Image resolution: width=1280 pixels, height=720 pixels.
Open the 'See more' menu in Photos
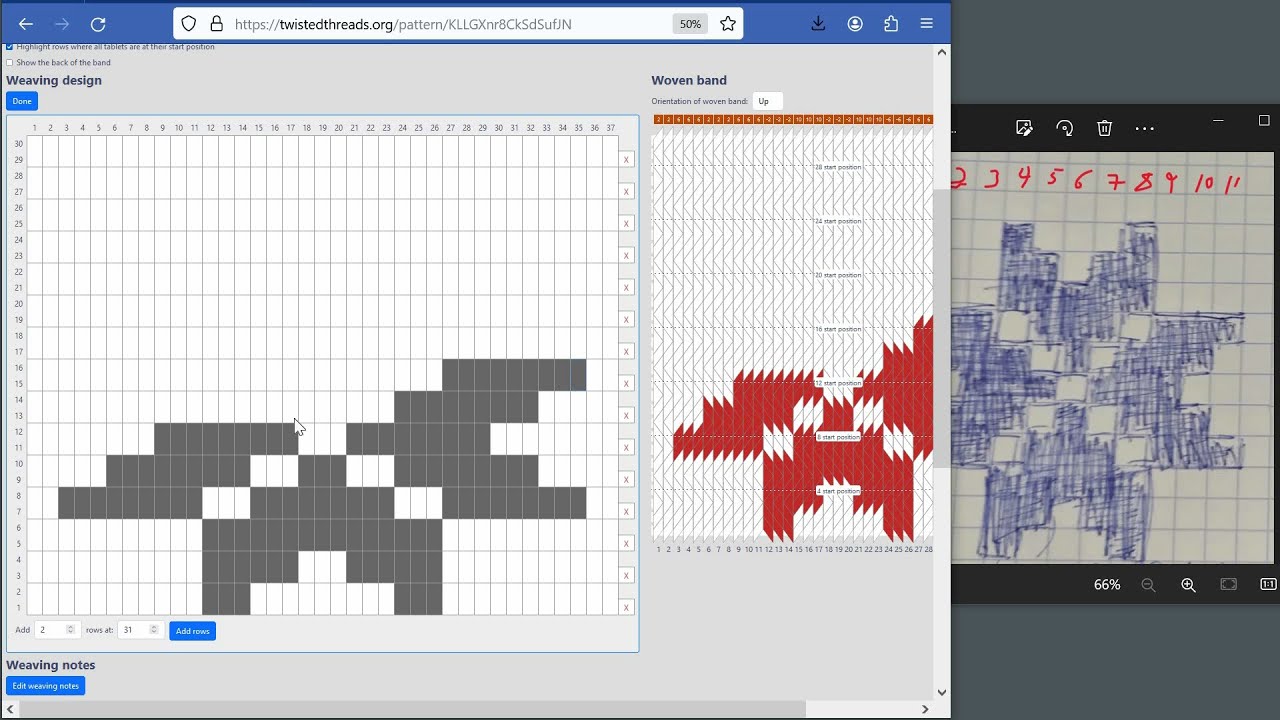coord(1144,128)
